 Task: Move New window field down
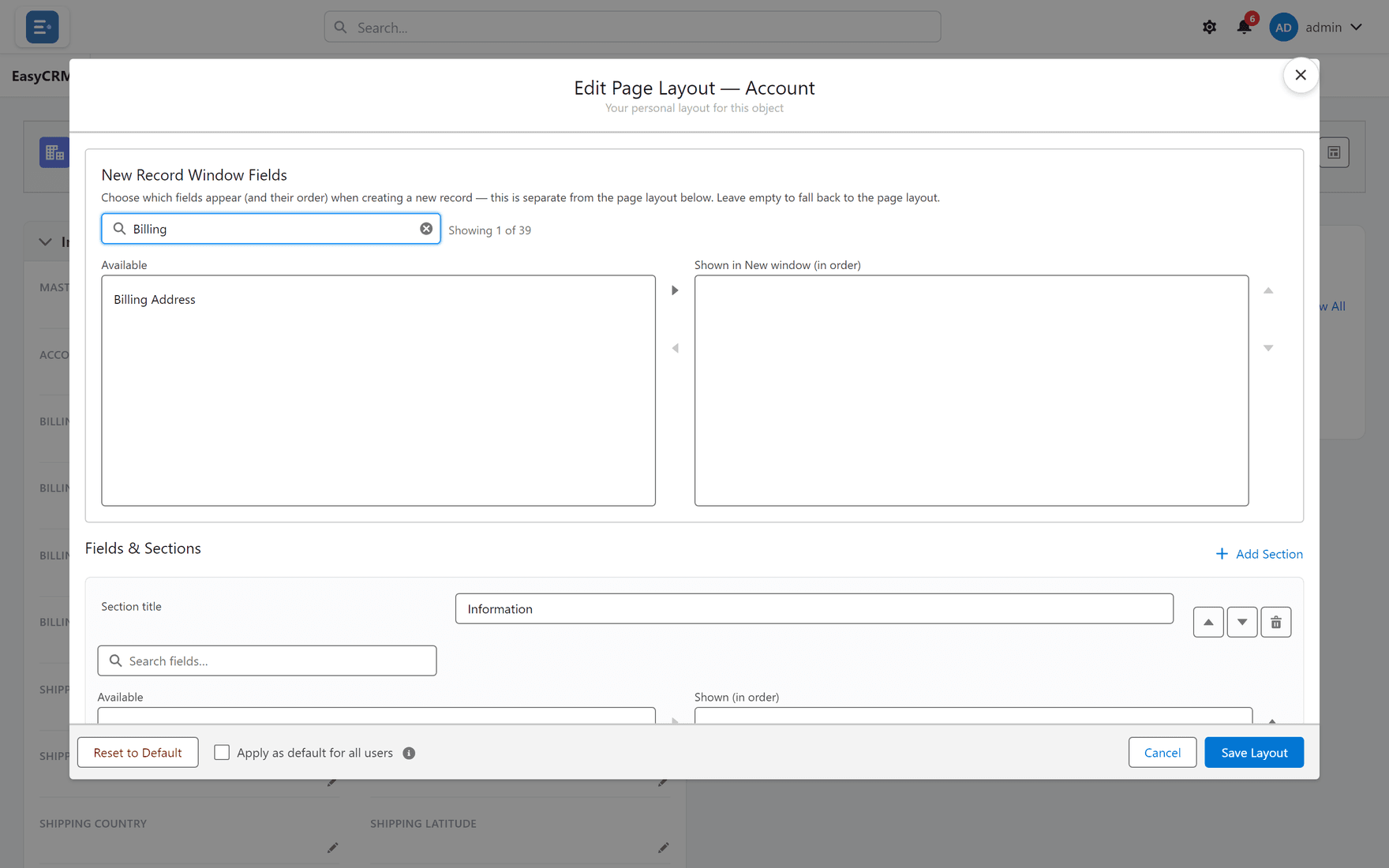[1268, 348]
